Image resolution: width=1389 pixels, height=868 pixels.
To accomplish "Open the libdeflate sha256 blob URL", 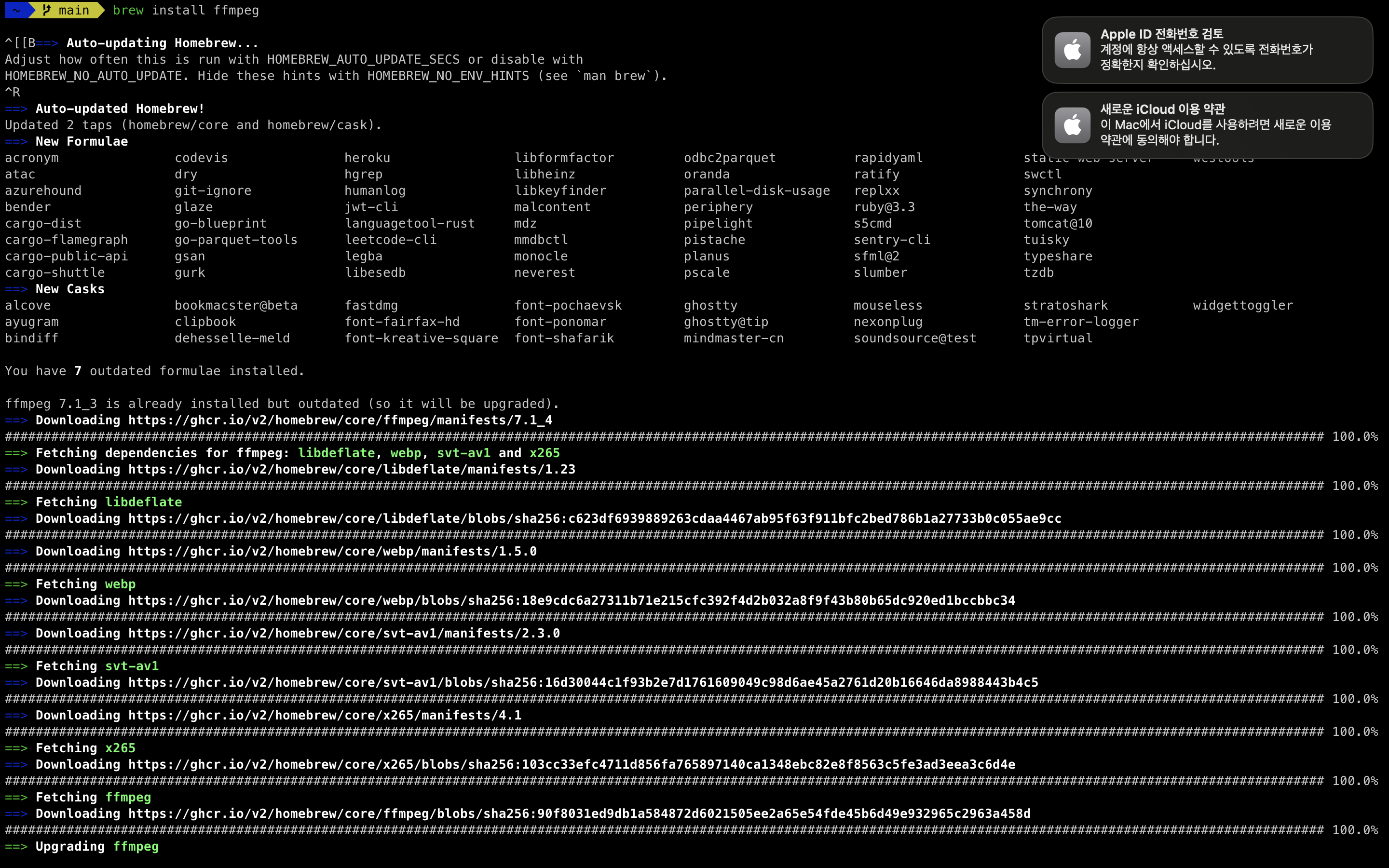I will (x=595, y=518).
